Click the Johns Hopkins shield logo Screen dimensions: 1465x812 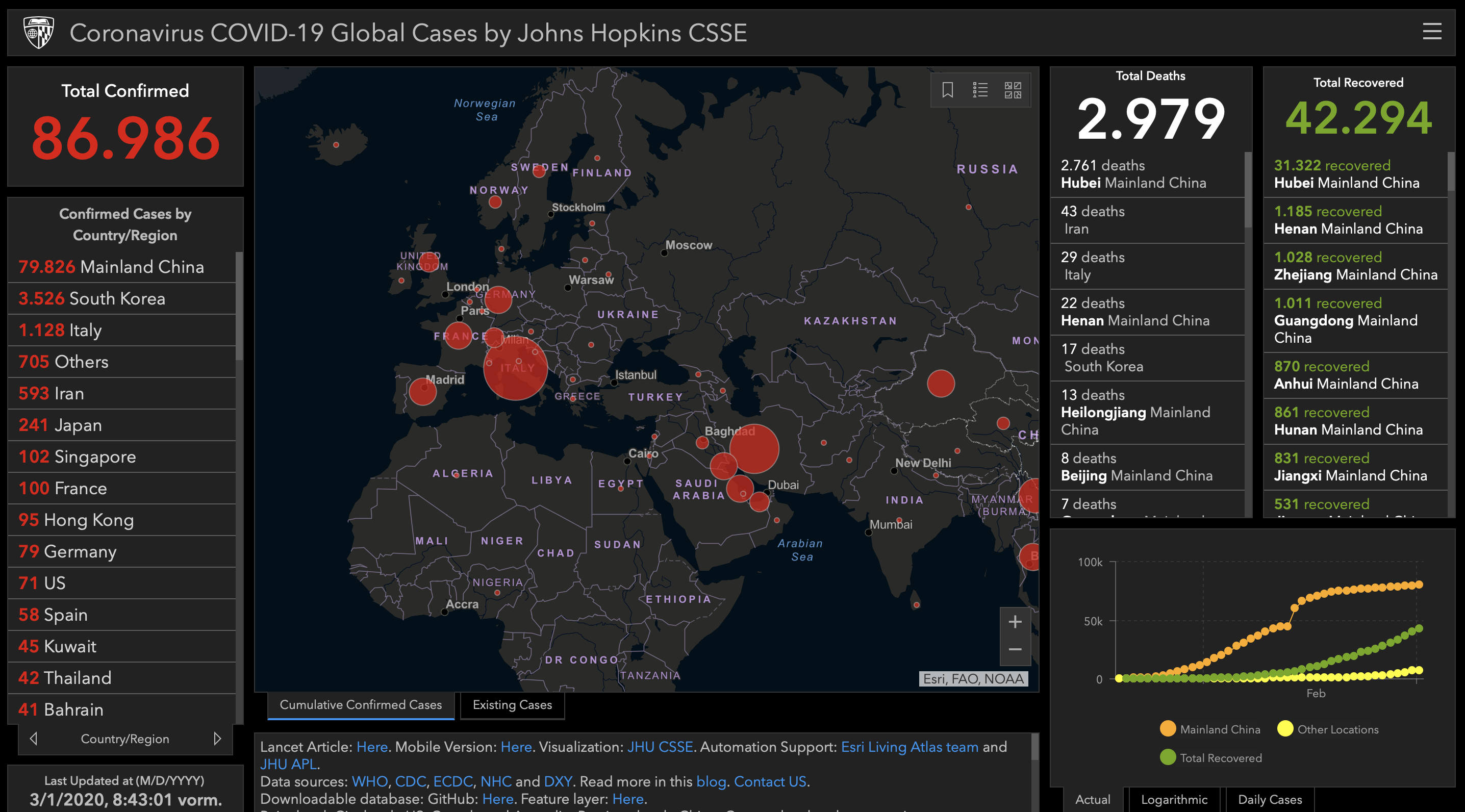click(x=39, y=33)
